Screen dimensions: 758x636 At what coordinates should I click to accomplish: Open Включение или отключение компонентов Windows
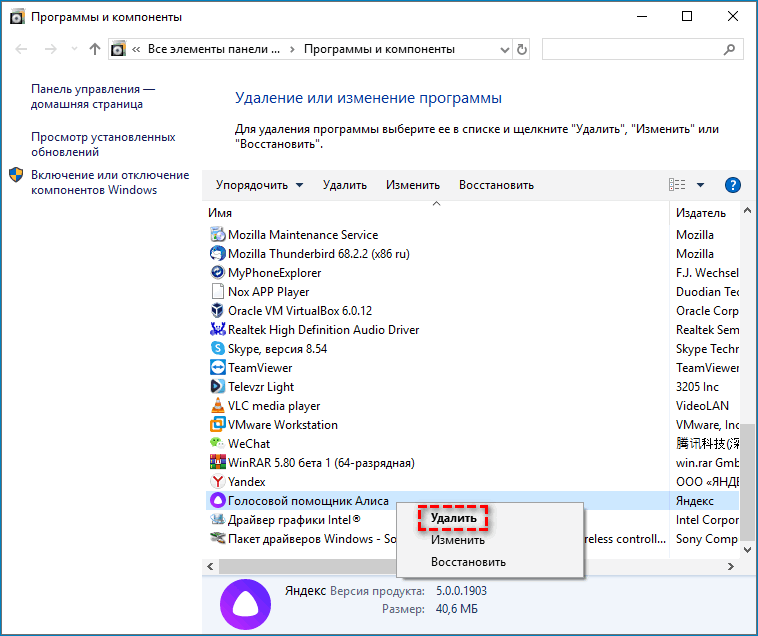click(109, 182)
